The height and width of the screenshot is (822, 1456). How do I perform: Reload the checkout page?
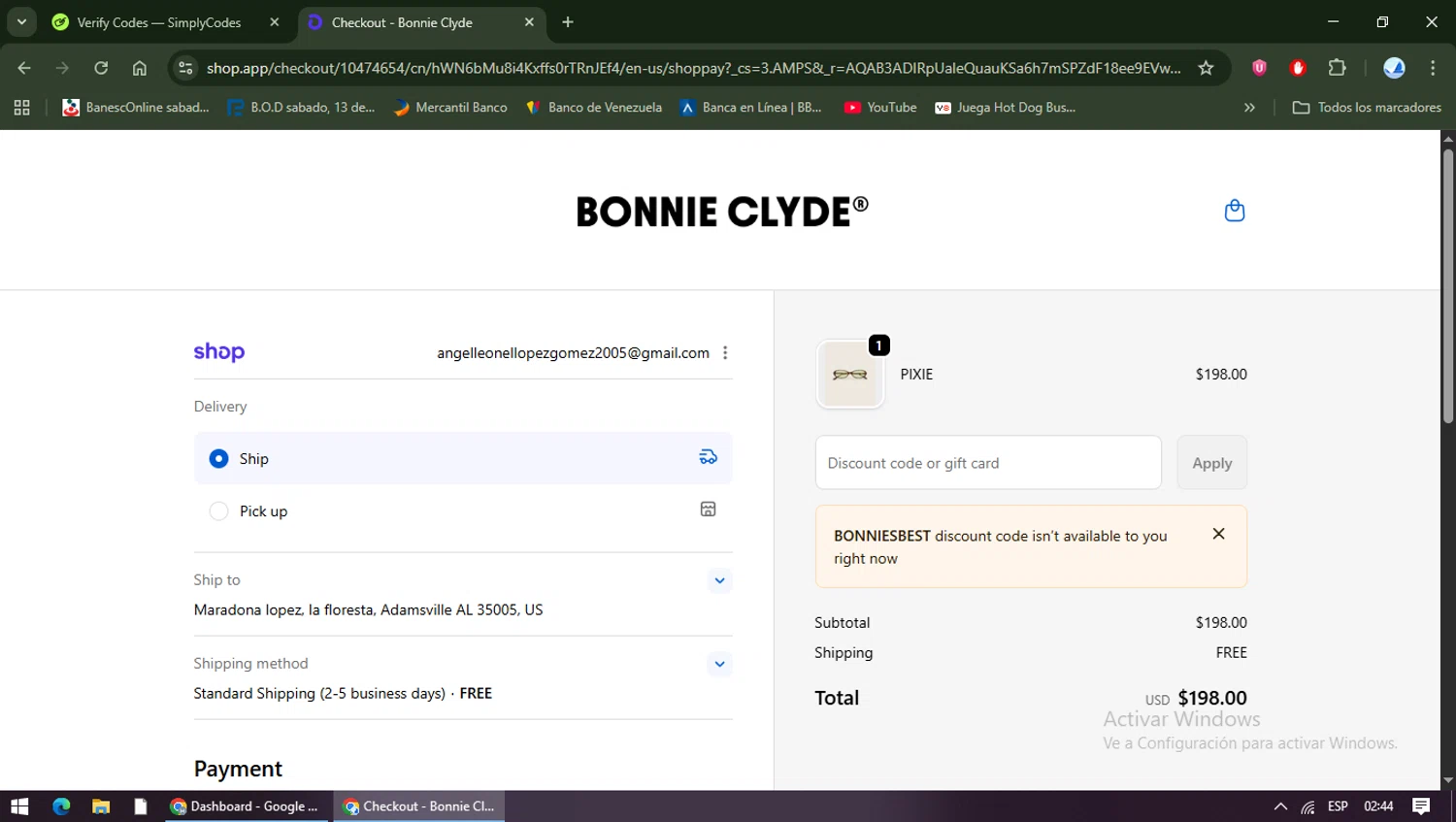(101, 68)
